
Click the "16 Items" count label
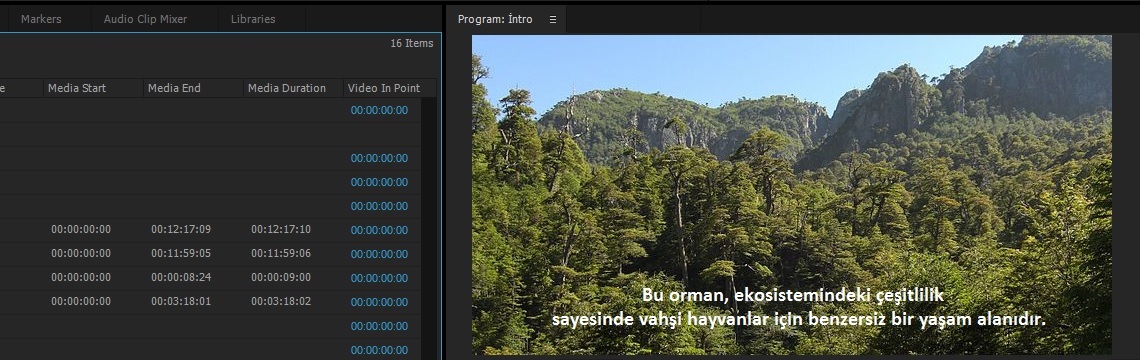412,44
